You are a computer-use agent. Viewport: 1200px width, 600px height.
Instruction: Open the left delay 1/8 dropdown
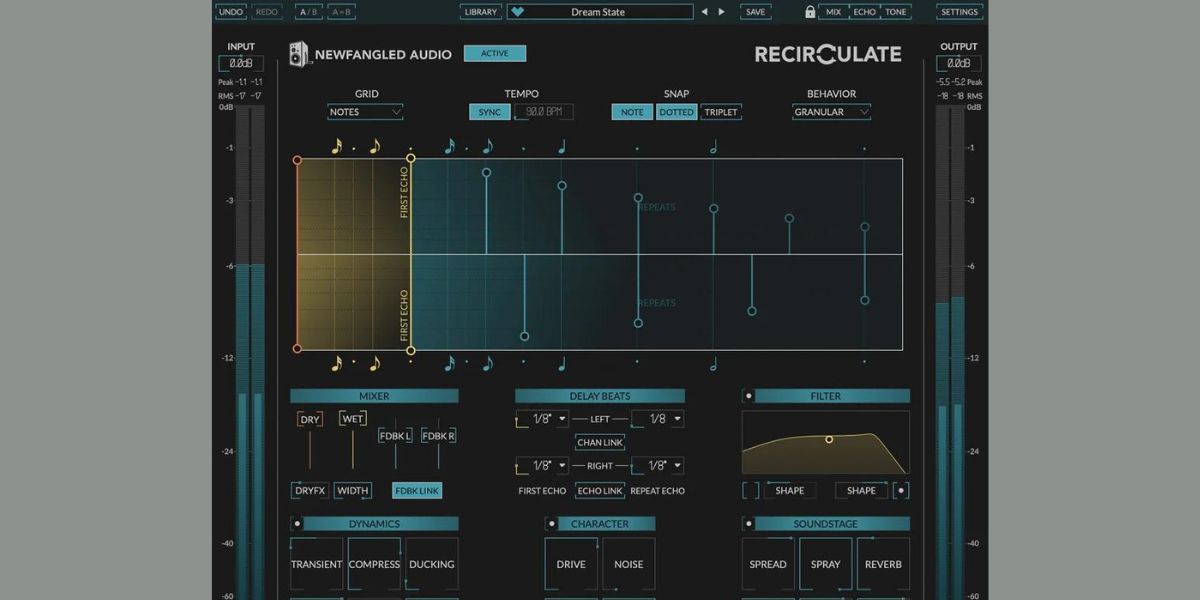coord(540,418)
